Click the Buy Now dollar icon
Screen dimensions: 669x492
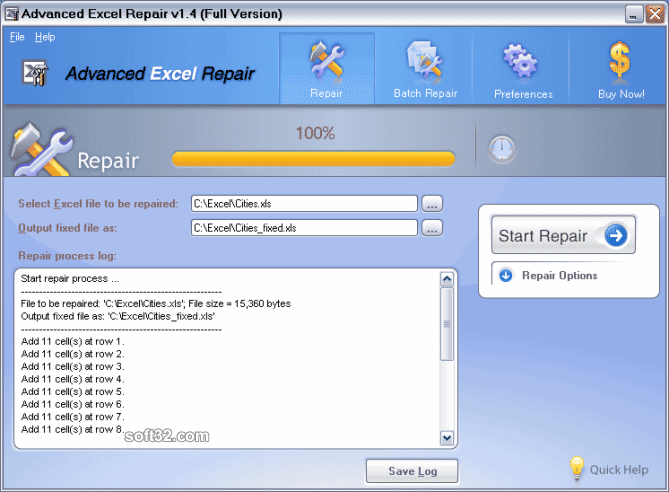pos(620,62)
